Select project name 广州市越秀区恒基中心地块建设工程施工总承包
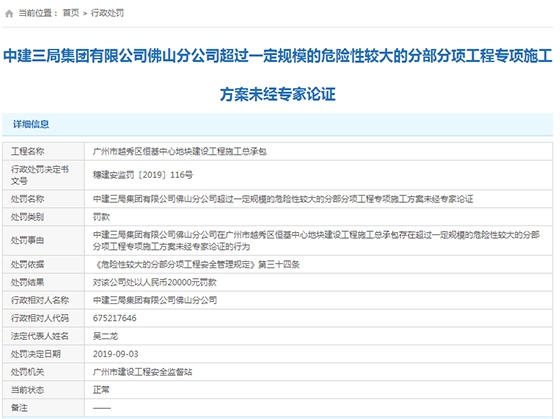 tap(180, 151)
